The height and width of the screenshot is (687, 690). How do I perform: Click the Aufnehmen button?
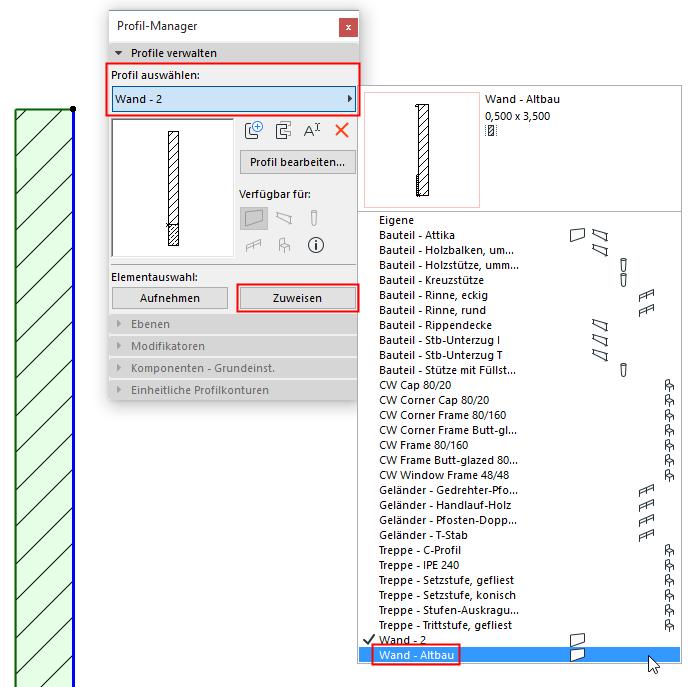coord(170,298)
